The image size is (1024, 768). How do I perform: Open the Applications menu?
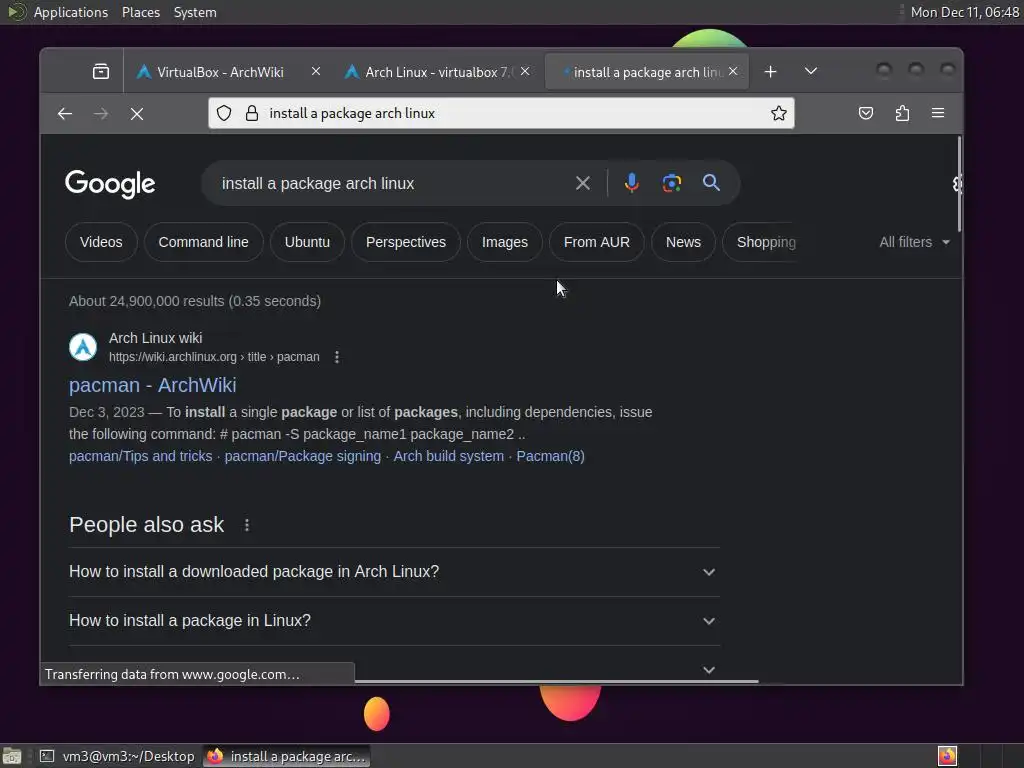(71, 12)
